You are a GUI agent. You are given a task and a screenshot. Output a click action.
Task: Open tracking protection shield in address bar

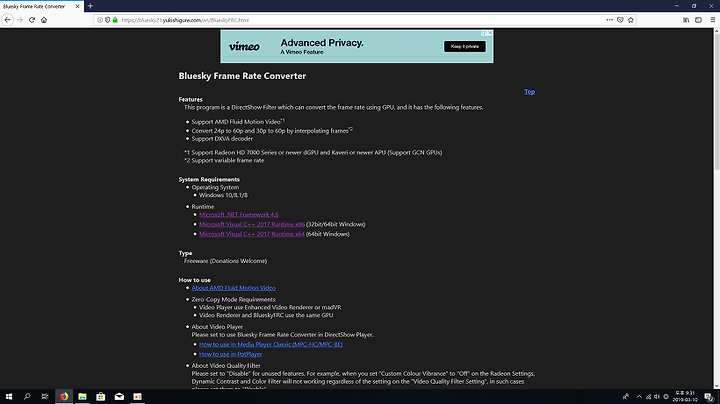[107, 20]
